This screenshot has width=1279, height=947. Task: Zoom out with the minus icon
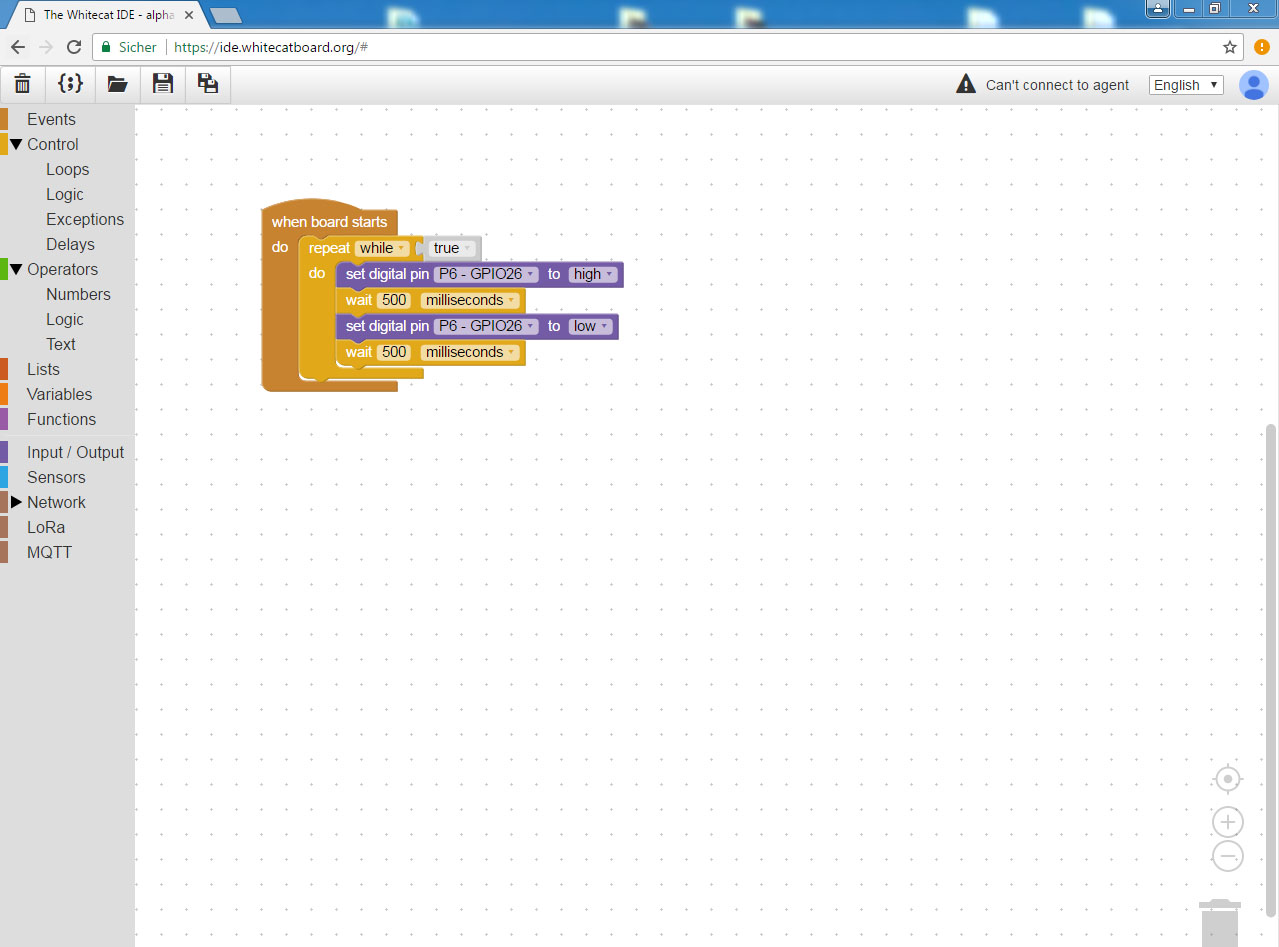coord(1227,856)
